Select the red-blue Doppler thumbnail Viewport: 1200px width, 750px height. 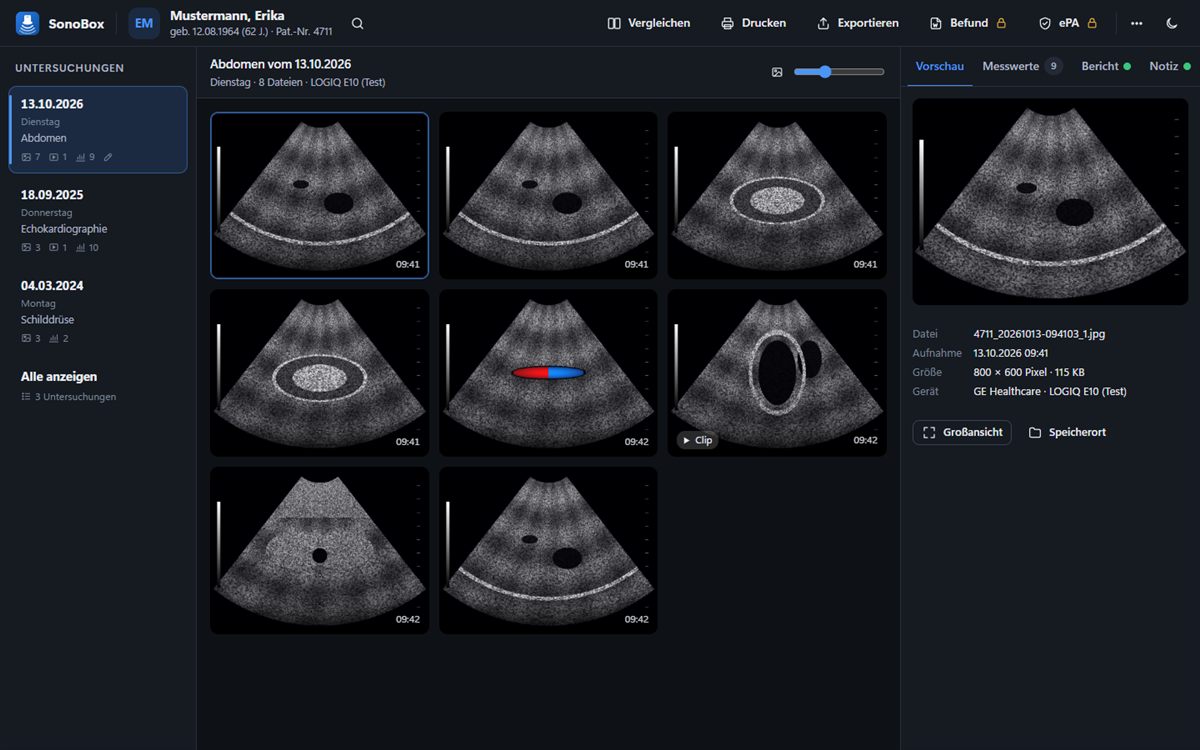(x=548, y=373)
